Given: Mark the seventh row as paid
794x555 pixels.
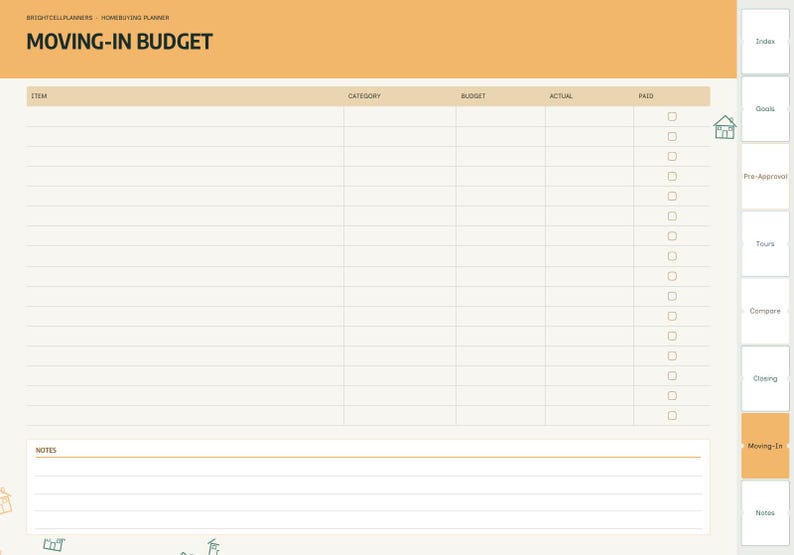Looking at the screenshot, I should click(672, 236).
